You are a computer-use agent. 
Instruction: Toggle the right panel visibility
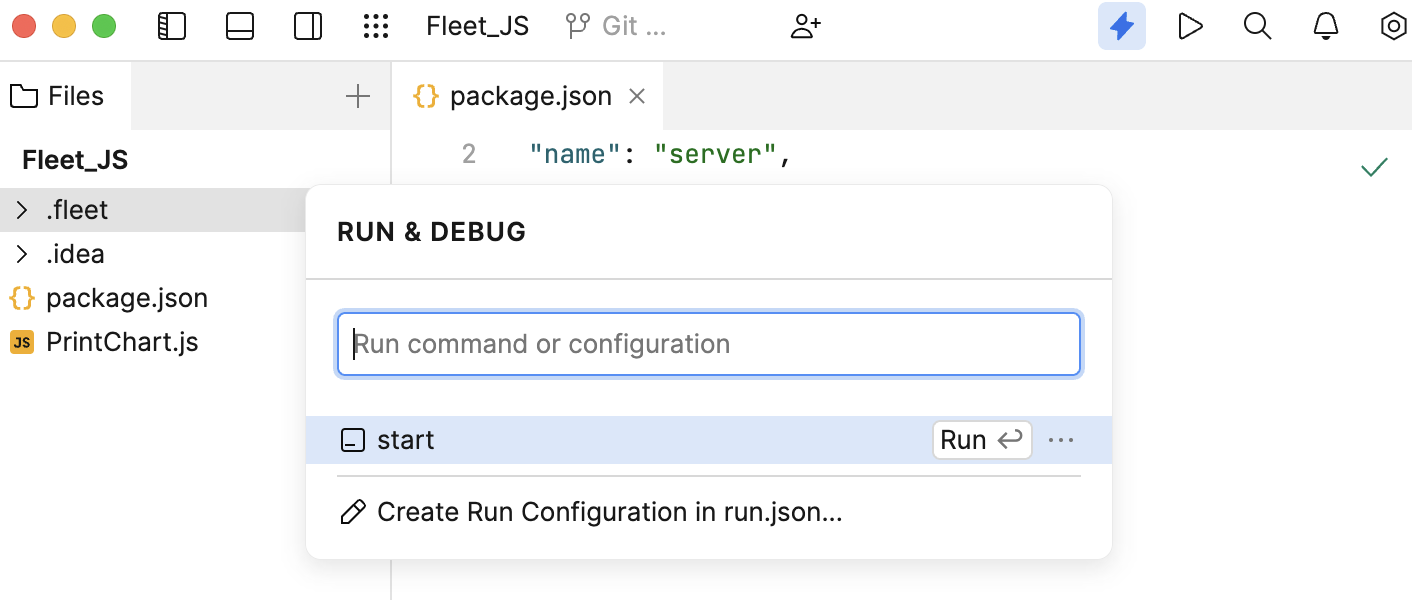(x=308, y=26)
